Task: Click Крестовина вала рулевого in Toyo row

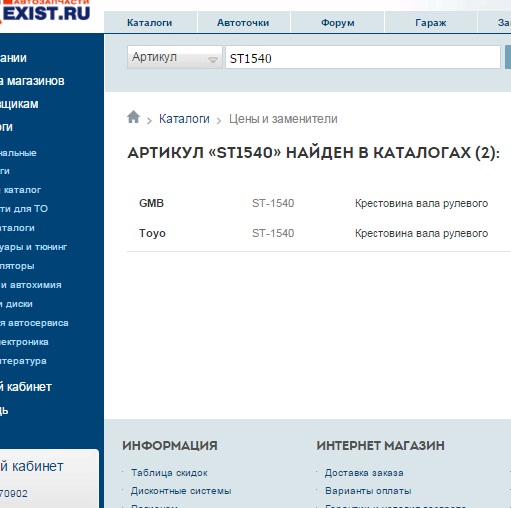Action: click(x=421, y=233)
